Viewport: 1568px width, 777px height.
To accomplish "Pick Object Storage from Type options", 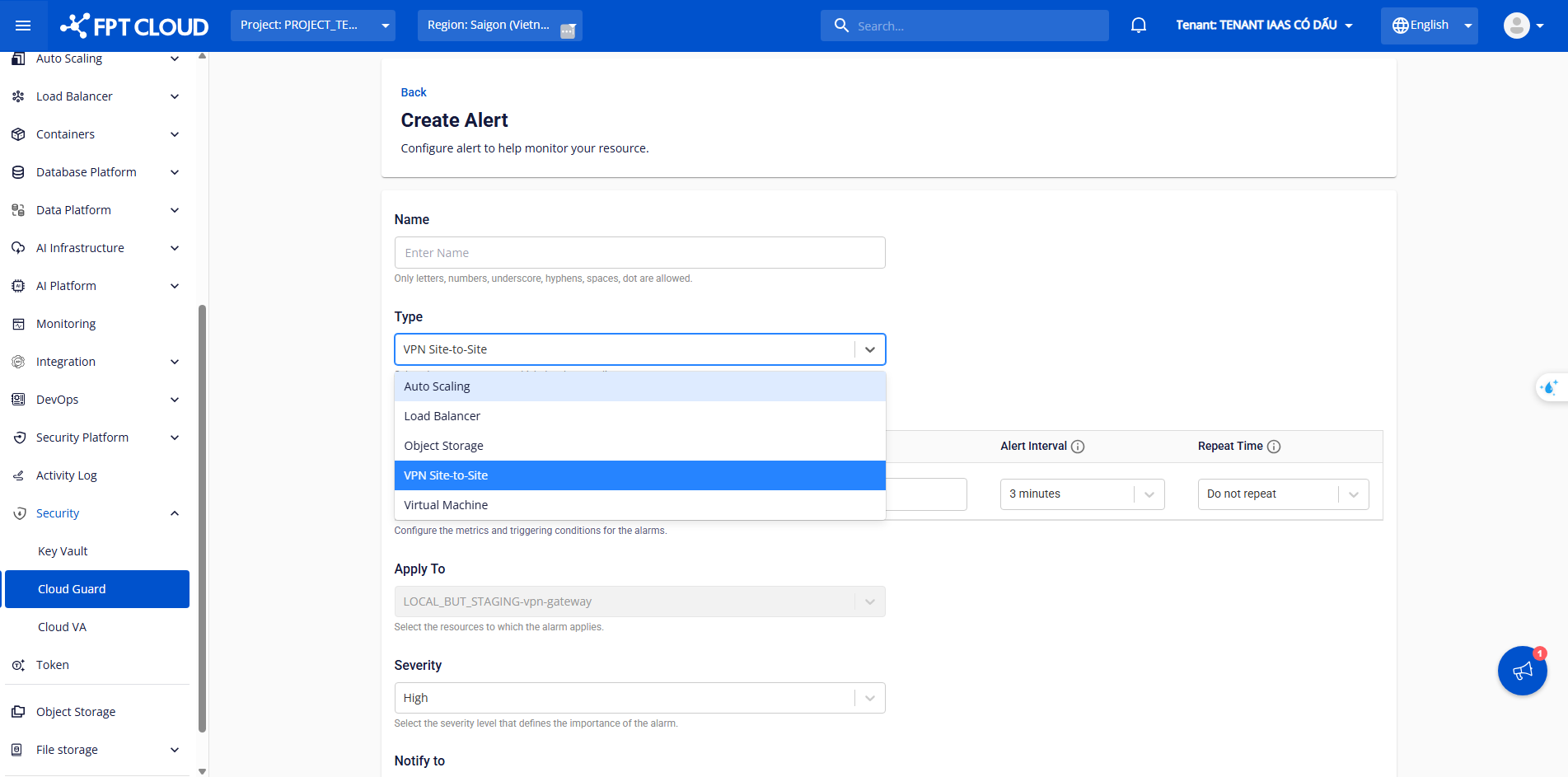I will 639,446.
